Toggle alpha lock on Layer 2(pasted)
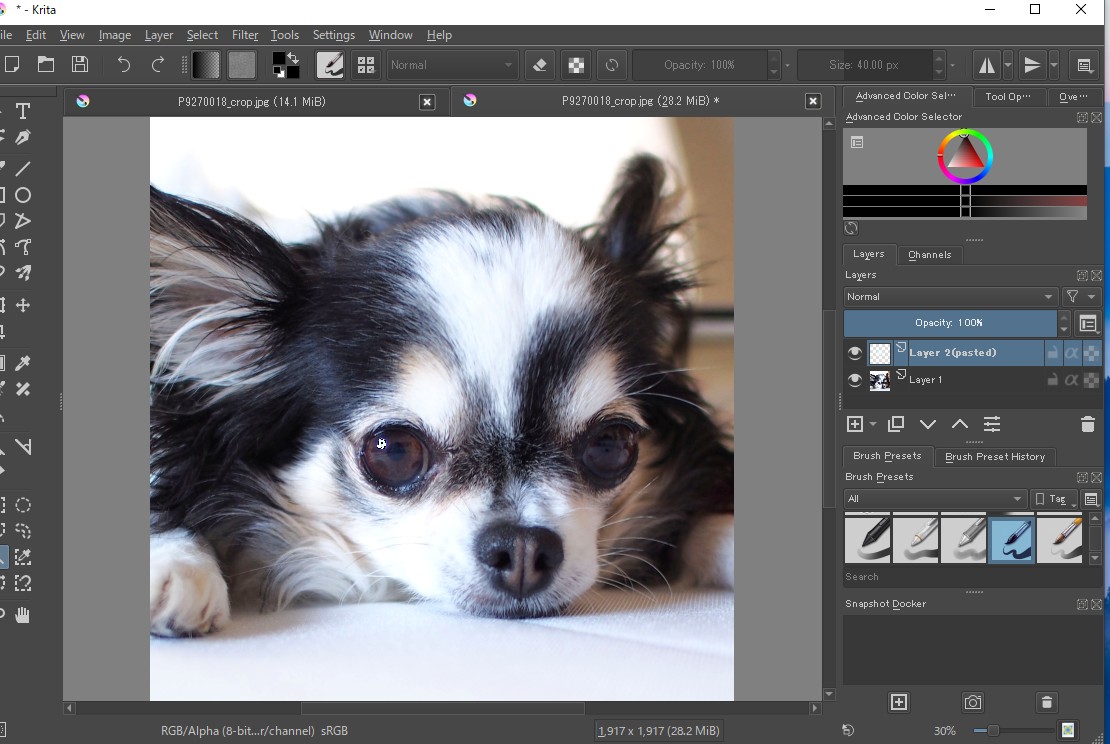This screenshot has width=1110, height=744. click(x=1092, y=353)
